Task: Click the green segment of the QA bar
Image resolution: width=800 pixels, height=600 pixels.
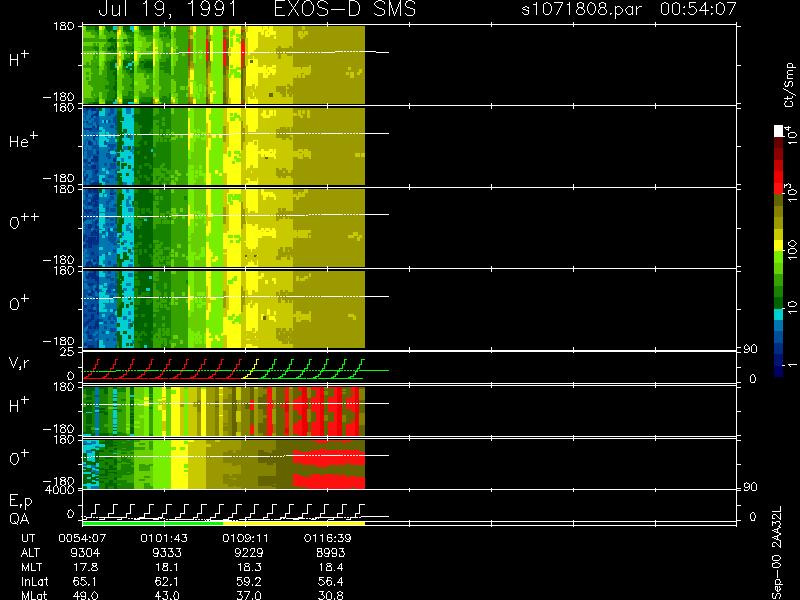Action: [x=153, y=523]
